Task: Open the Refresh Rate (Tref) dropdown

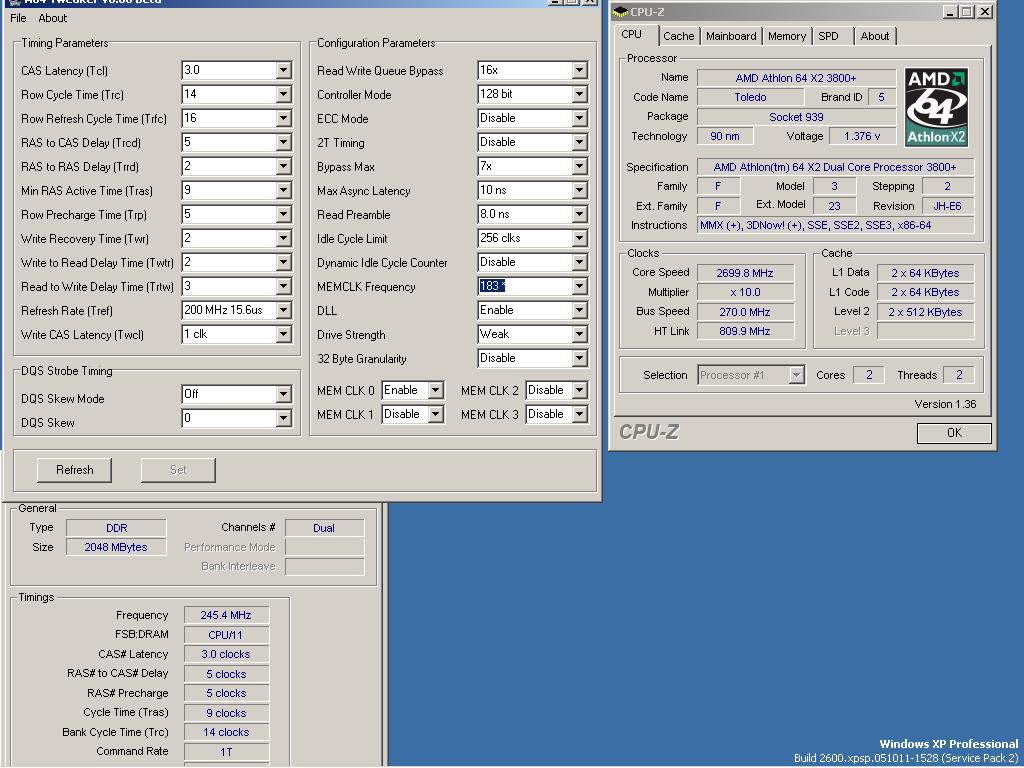Action: coord(283,311)
